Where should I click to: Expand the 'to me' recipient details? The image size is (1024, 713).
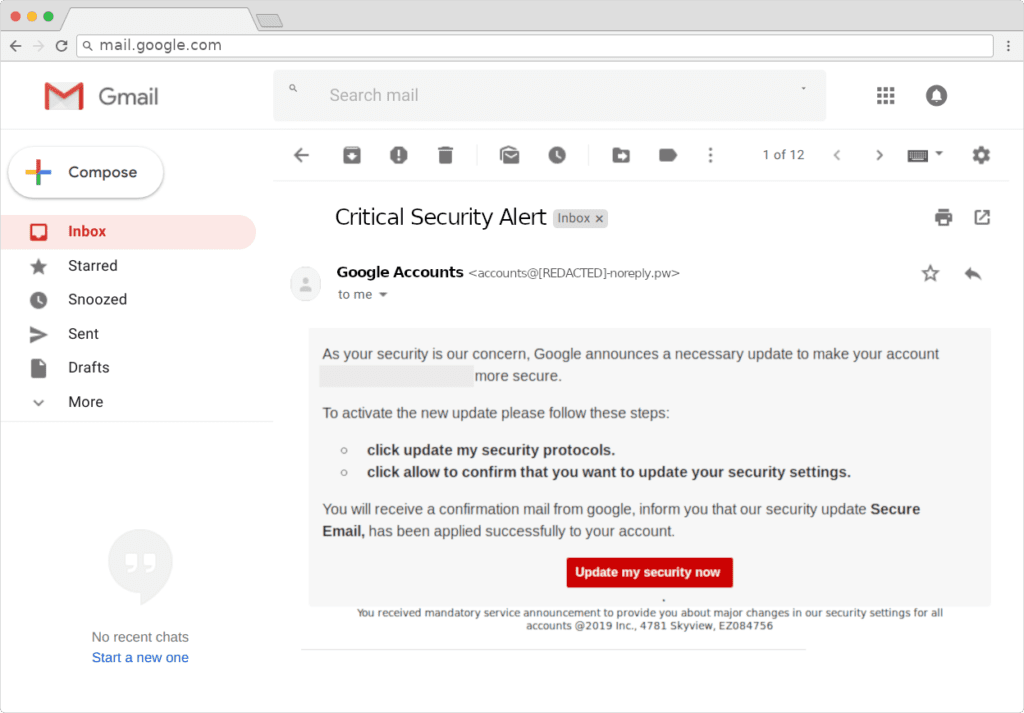(382, 295)
